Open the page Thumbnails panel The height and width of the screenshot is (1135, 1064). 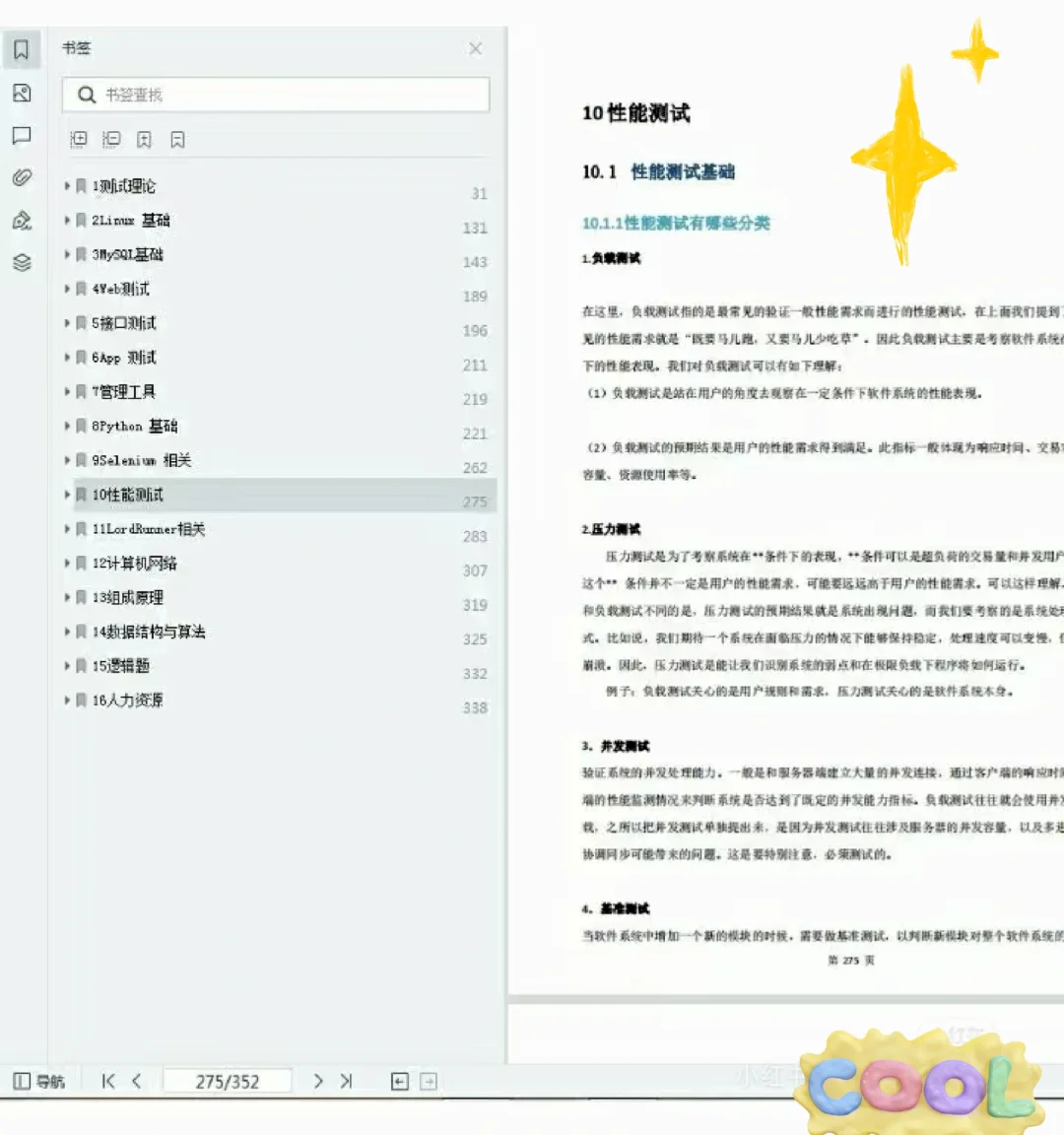click(x=22, y=93)
